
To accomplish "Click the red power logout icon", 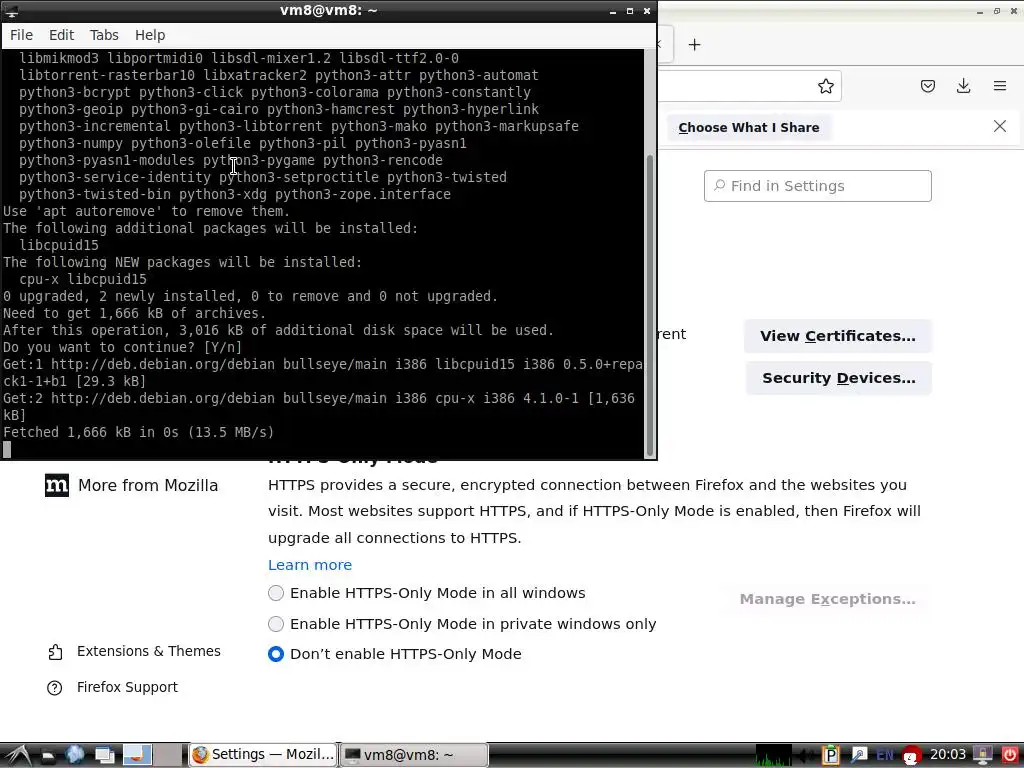I will (1010, 756).
